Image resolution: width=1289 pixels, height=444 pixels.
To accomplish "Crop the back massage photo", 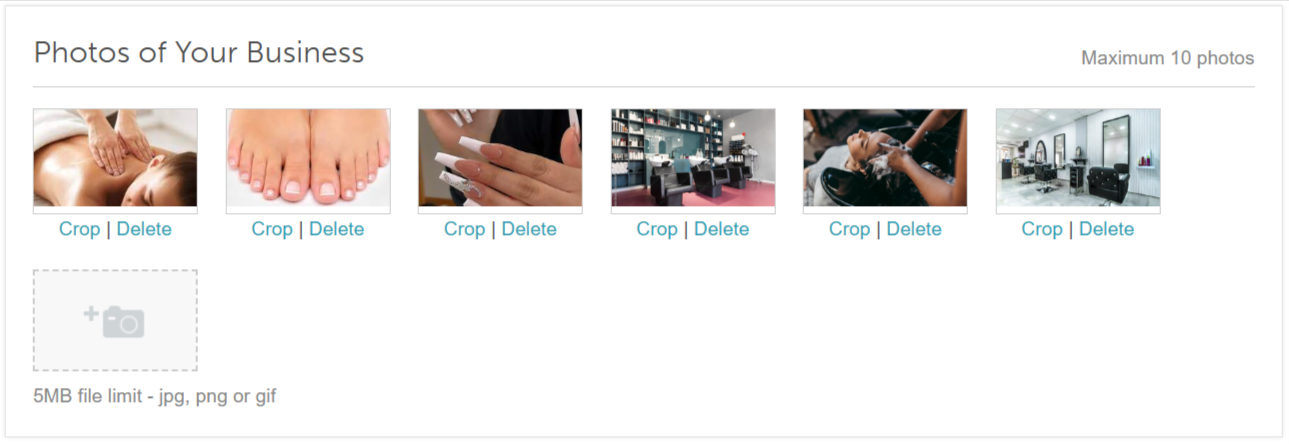I will click(79, 229).
